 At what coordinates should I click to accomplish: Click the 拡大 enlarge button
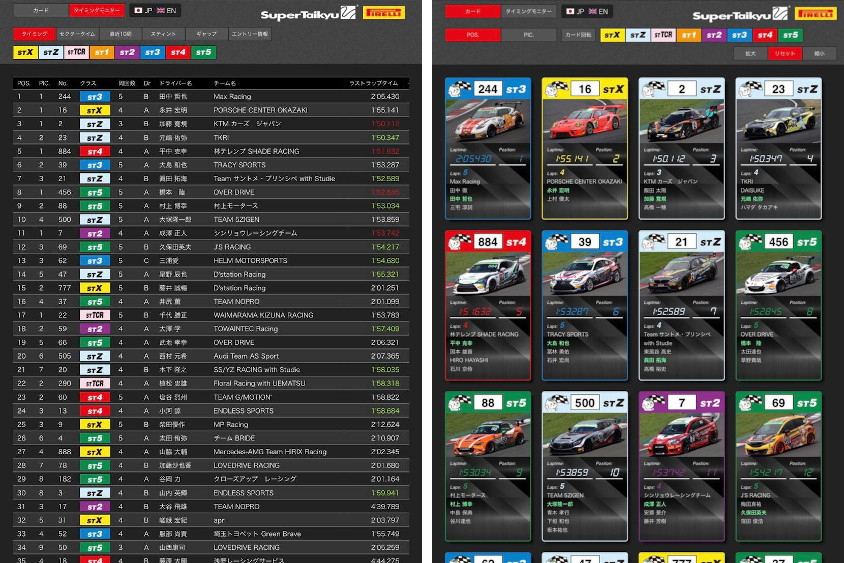(749, 53)
